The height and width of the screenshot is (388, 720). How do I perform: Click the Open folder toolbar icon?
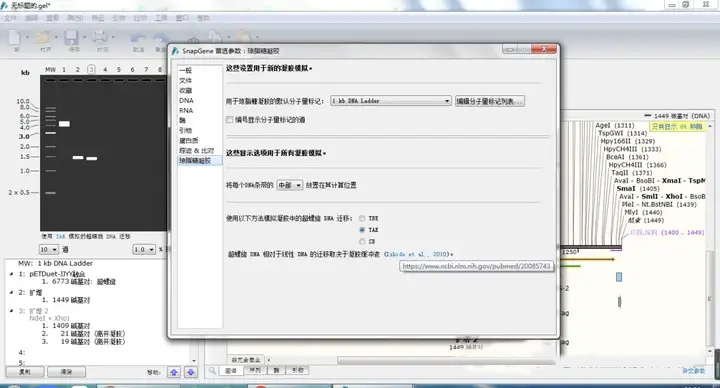coord(43,38)
